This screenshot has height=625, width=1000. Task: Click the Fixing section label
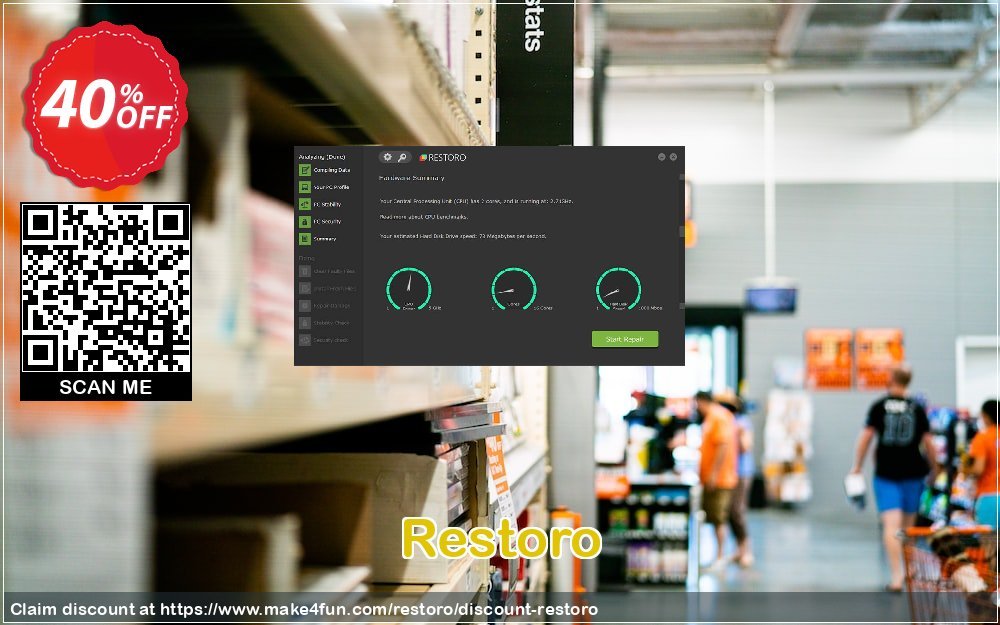coord(307,258)
